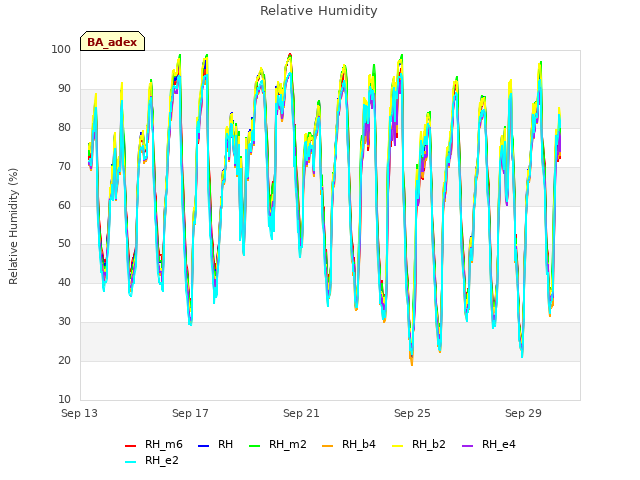Click the Relative Humidity (%) axis label
Viewport: 640px width, 480px height.
[13, 226]
